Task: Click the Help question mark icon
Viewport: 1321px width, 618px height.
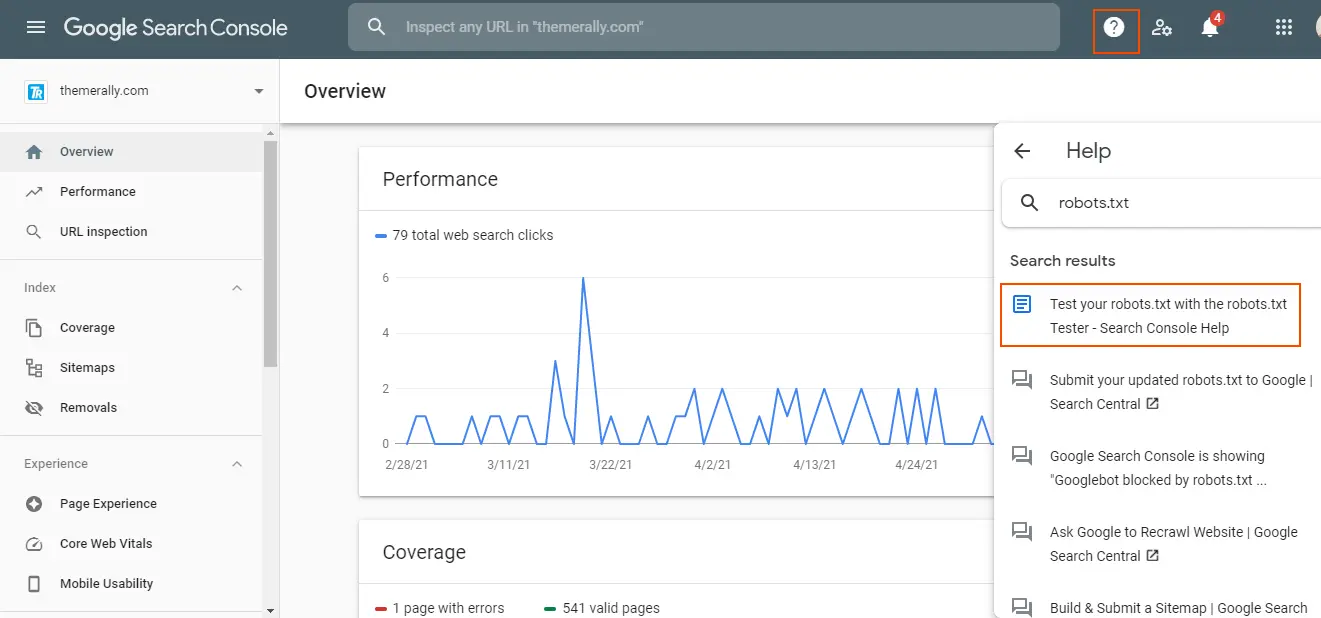Action: [x=1114, y=27]
